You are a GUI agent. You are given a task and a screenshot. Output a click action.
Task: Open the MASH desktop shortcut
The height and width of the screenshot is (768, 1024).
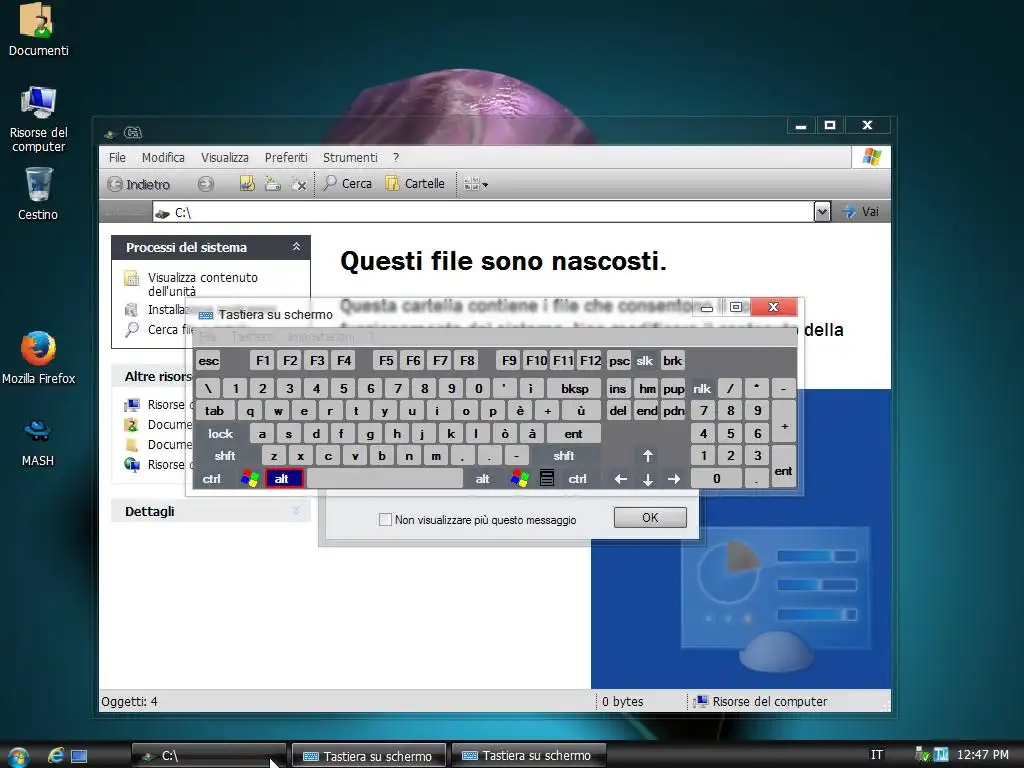pos(38,442)
